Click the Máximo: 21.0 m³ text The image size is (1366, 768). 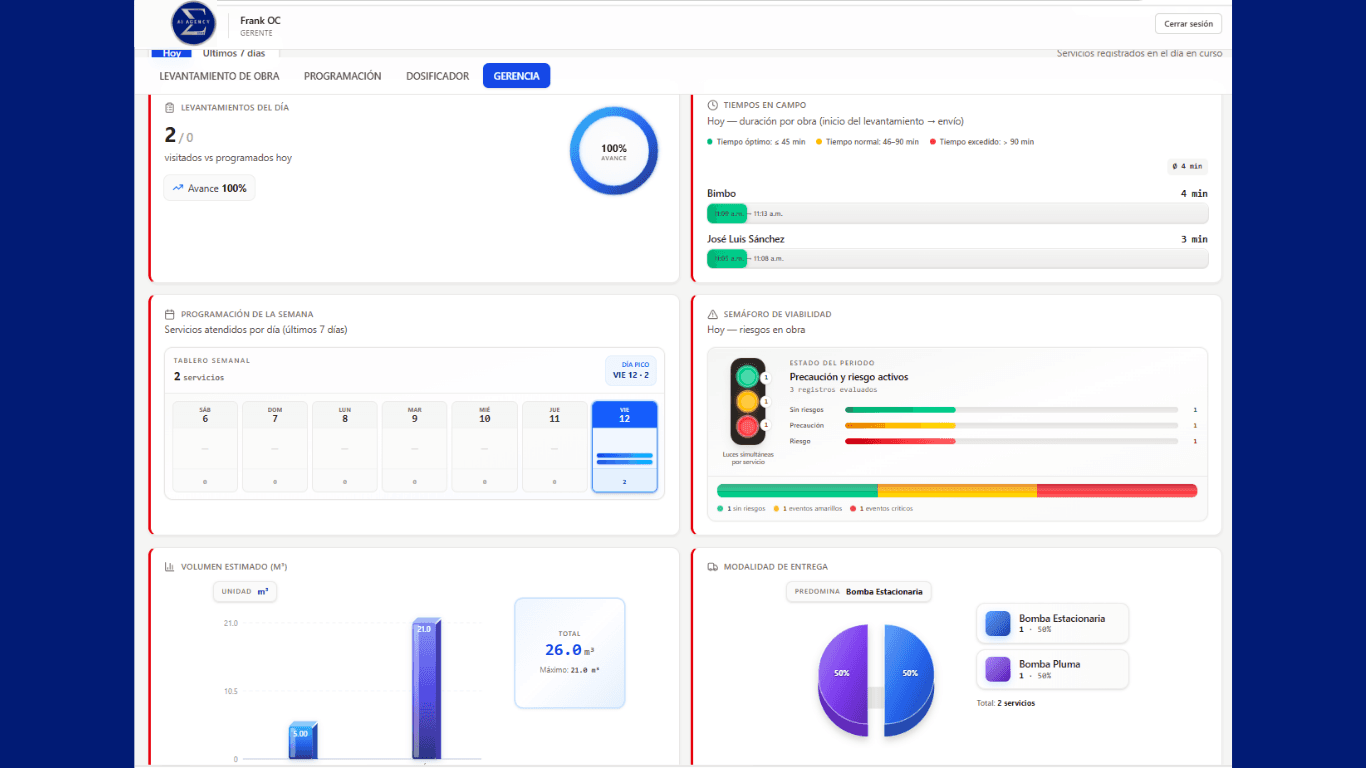pos(569,670)
